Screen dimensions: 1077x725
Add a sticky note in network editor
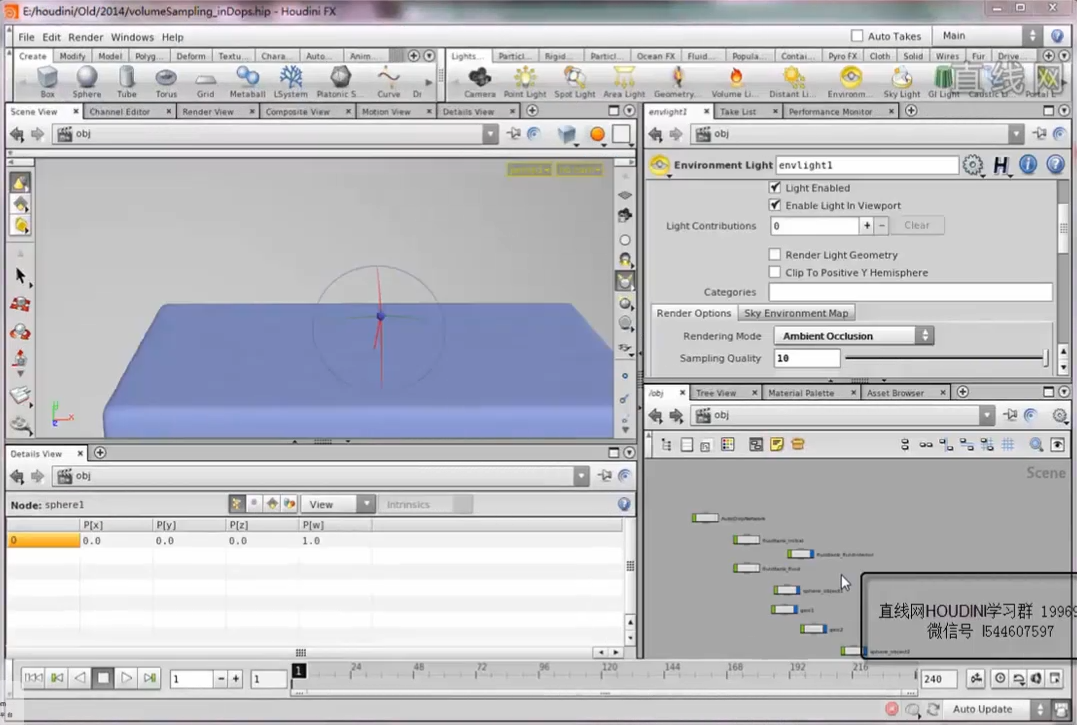[776, 445]
